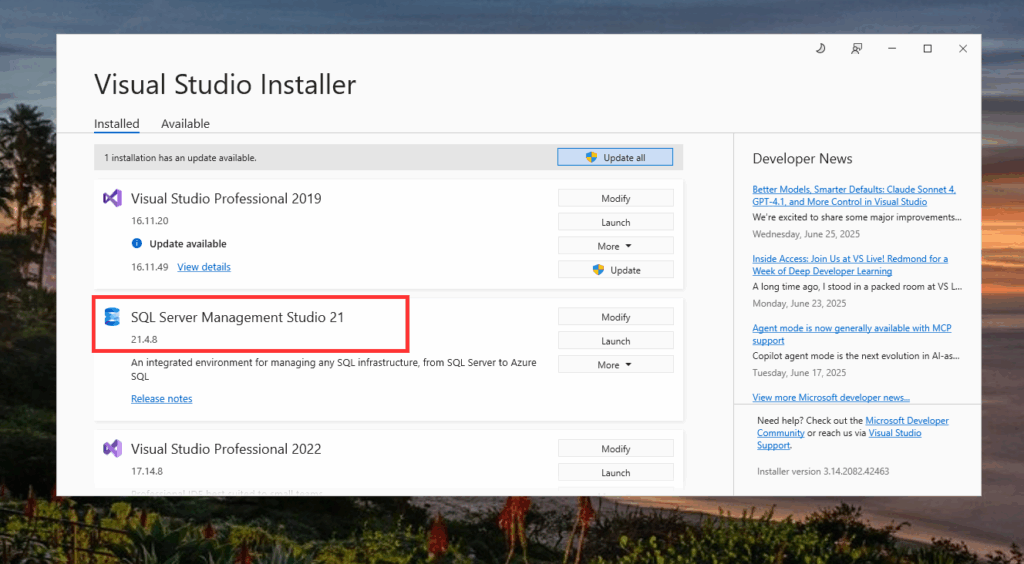Switch to the Installed tab
1024x564 pixels.
117,123
